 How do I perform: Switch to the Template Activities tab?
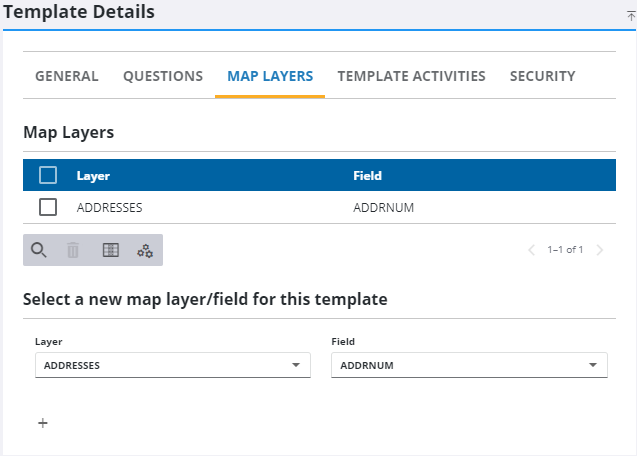click(x=411, y=76)
